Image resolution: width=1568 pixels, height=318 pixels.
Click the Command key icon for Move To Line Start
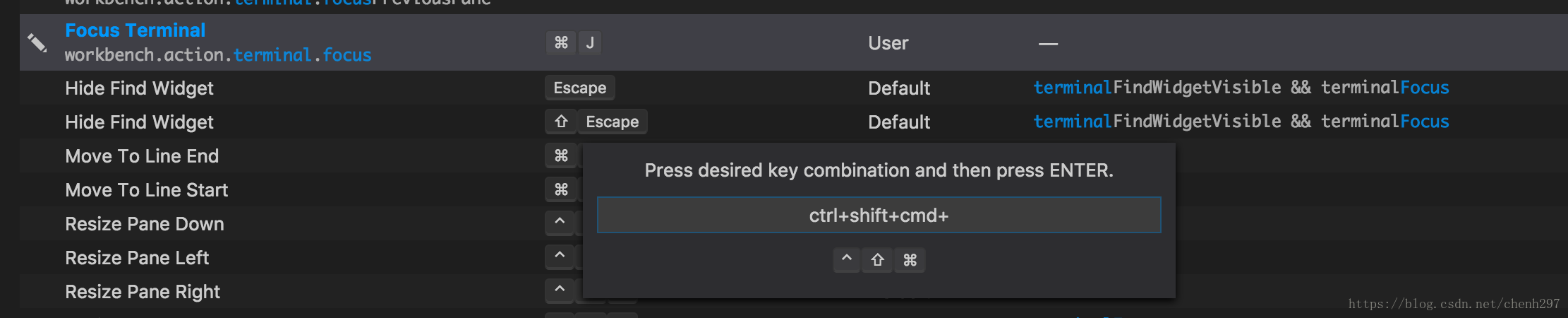click(x=561, y=189)
